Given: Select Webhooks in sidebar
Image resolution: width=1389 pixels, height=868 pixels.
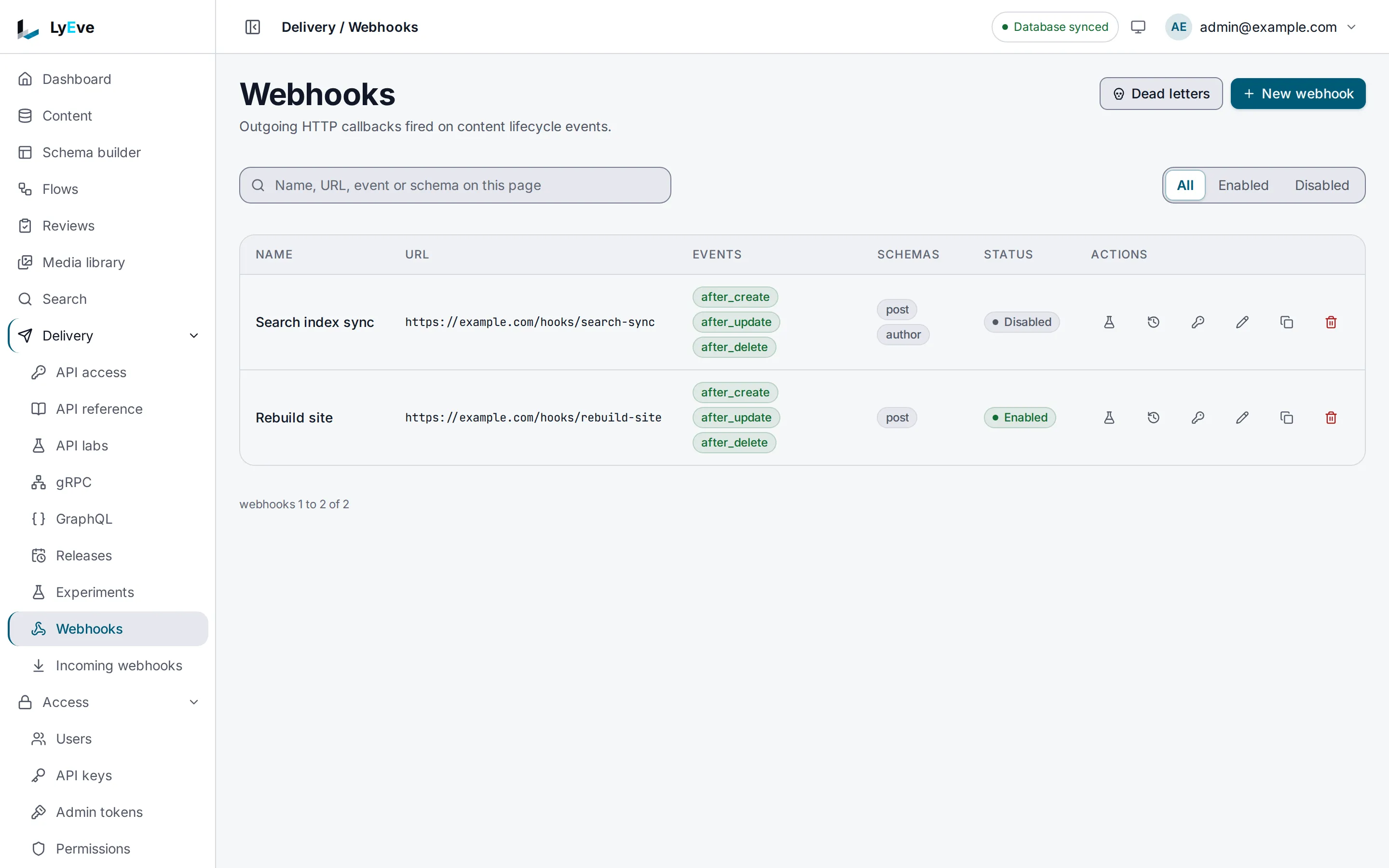Looking at the screenshot, I should [x=108, y=629].
